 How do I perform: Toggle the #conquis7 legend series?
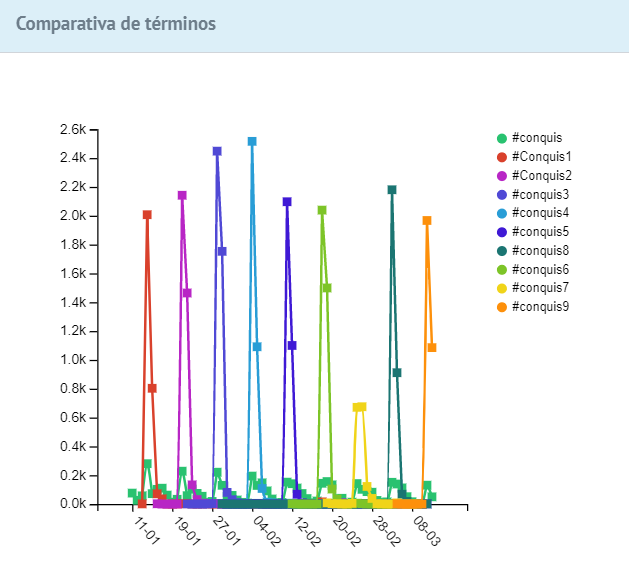[533, 288]
